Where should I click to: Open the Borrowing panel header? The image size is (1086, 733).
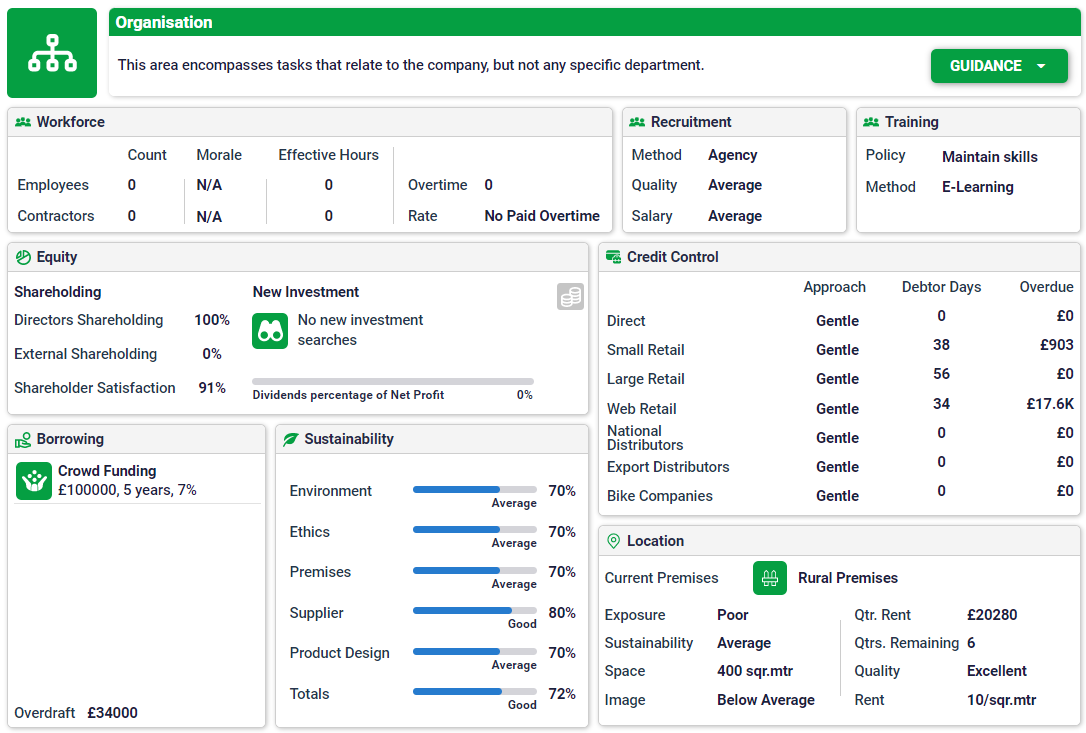(136, 439)
